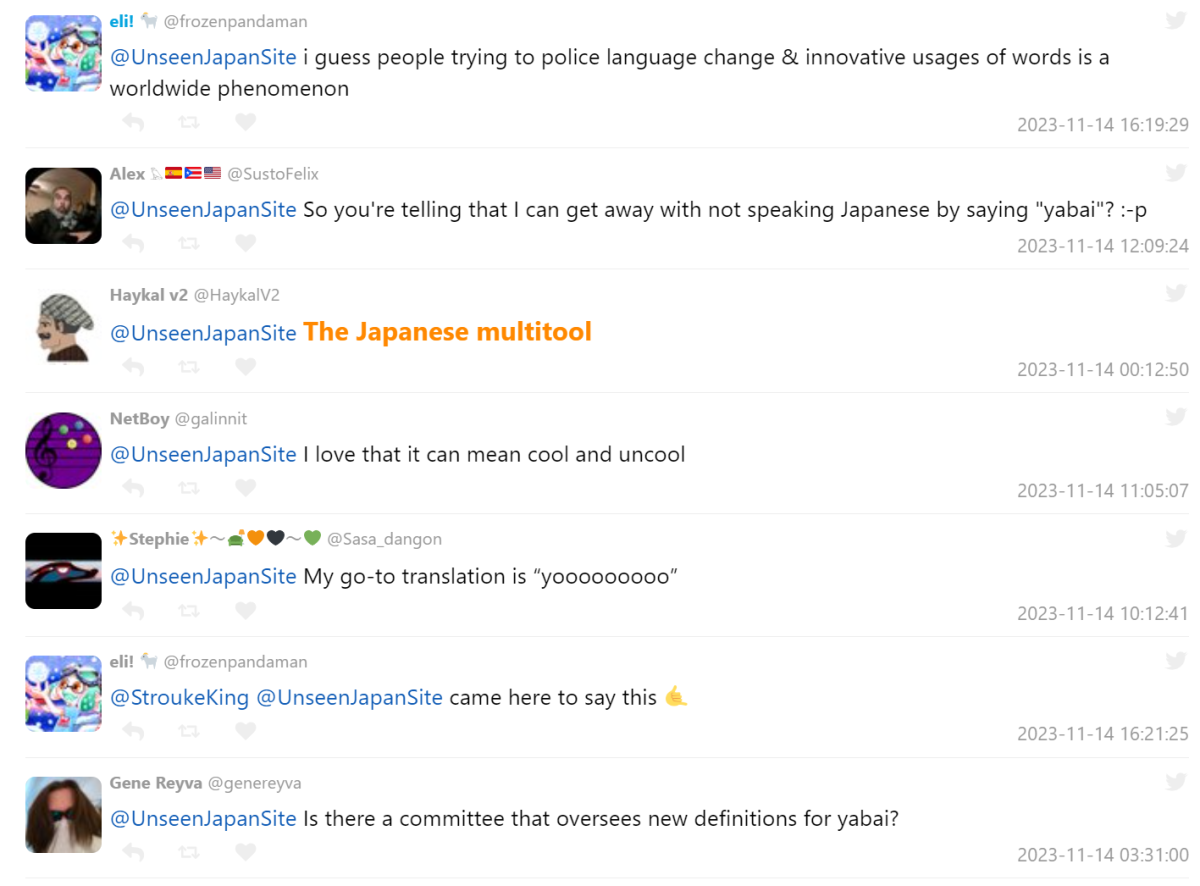Image resolution: width=1200 pixels, height=886 pixels.
Task: Like eli's "came here to say this" tweet
Action: click(x=245, y=731)
